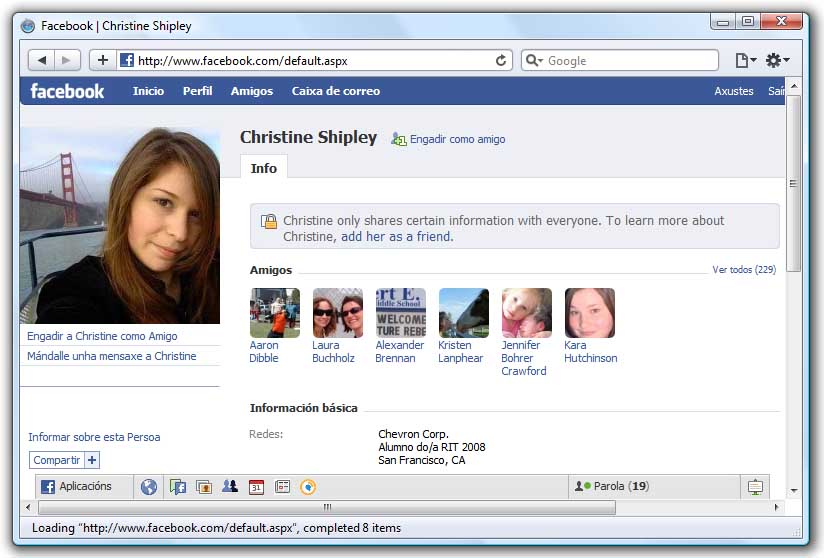Click the padlock privacy icon
Screen dimensions: 824x558
[x=269, y=221]
